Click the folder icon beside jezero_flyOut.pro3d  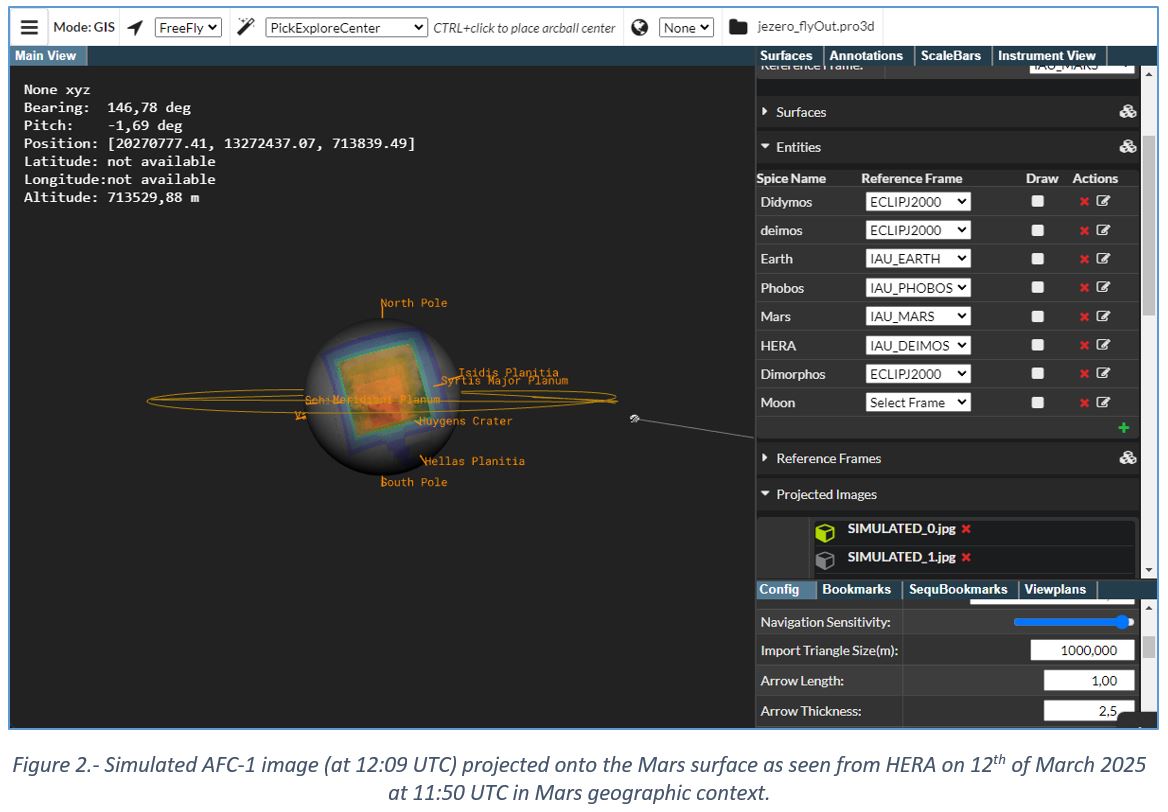click(x=738, y=27)
